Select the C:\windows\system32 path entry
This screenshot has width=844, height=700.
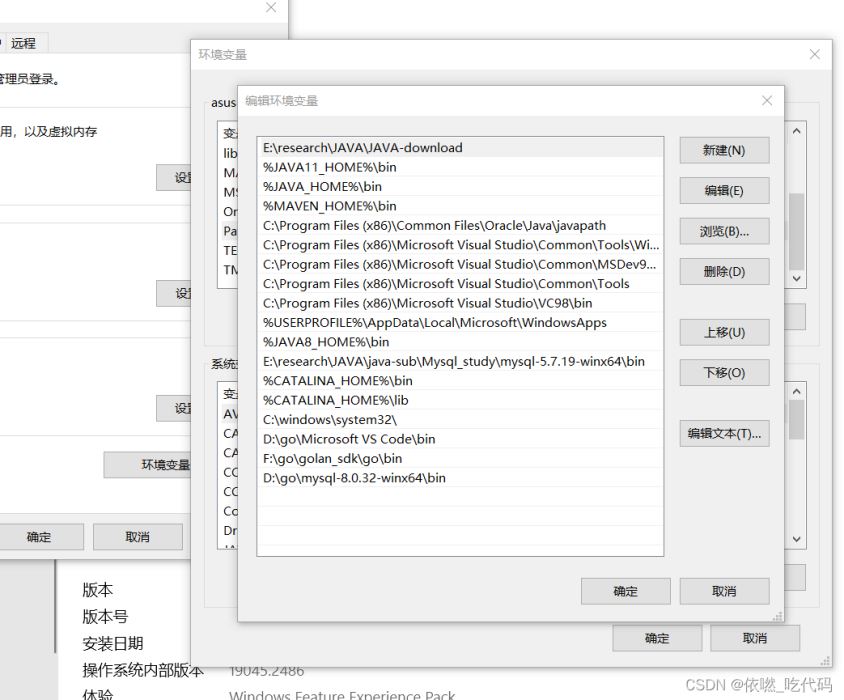pos(400,420)
